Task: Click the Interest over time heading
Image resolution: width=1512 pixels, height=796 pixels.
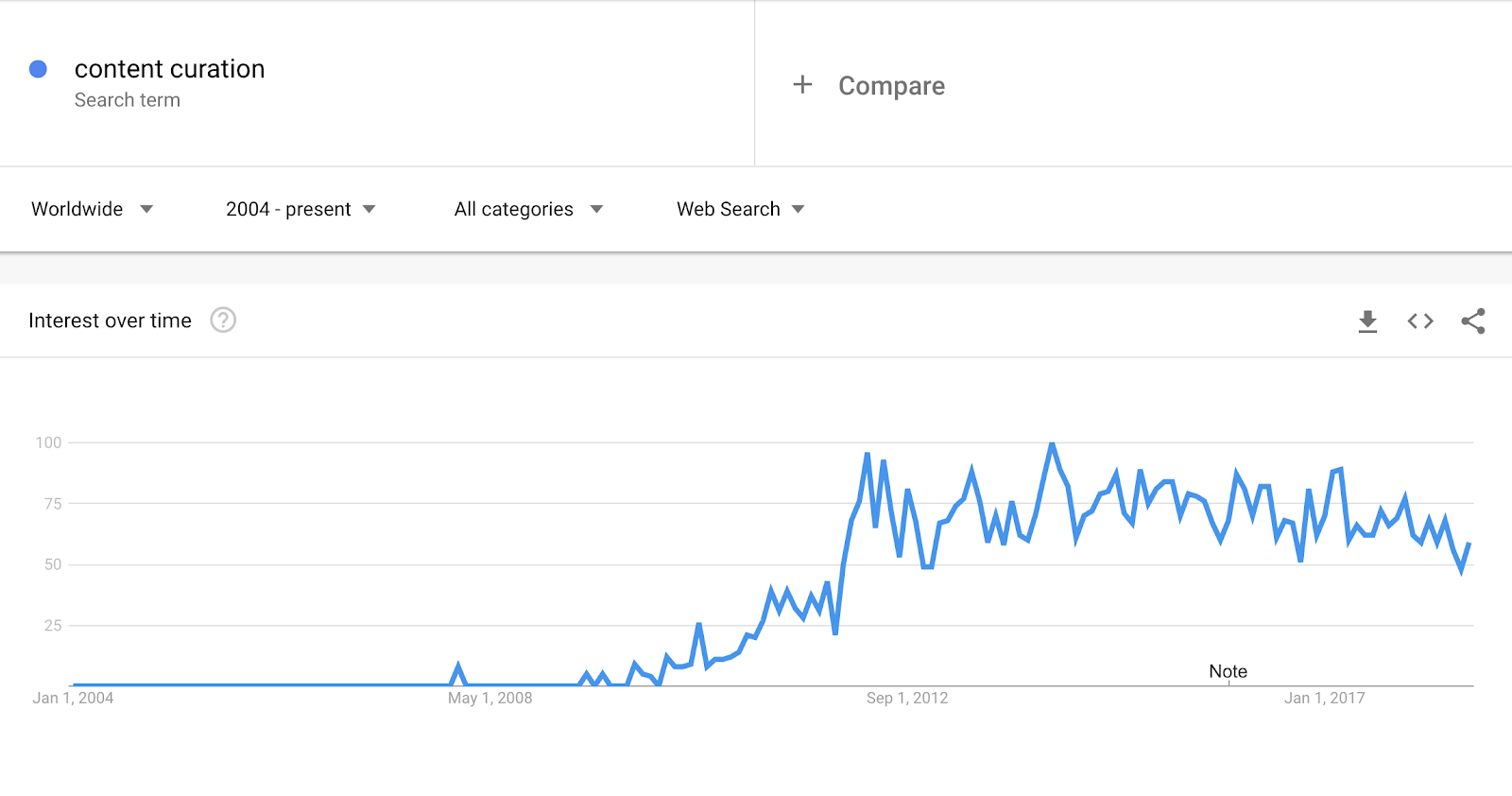Action: coord(110,320)
